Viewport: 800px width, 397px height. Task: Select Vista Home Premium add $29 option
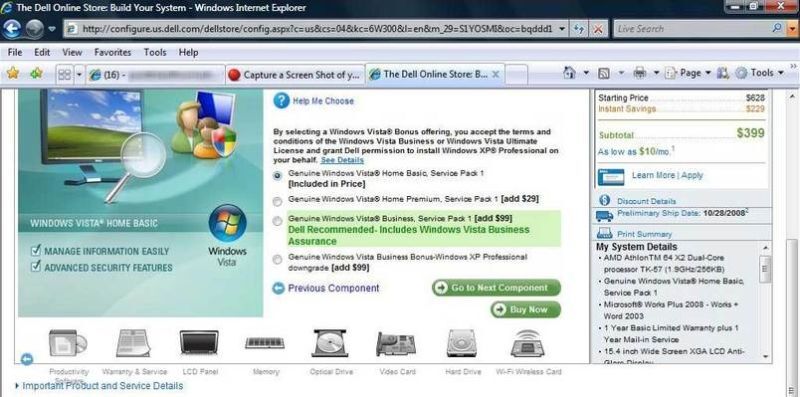[277, 202]
